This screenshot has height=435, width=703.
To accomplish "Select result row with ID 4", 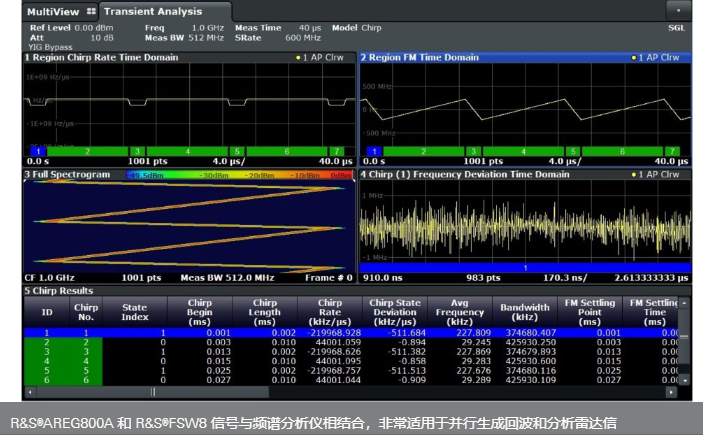I will coord(351,361).
